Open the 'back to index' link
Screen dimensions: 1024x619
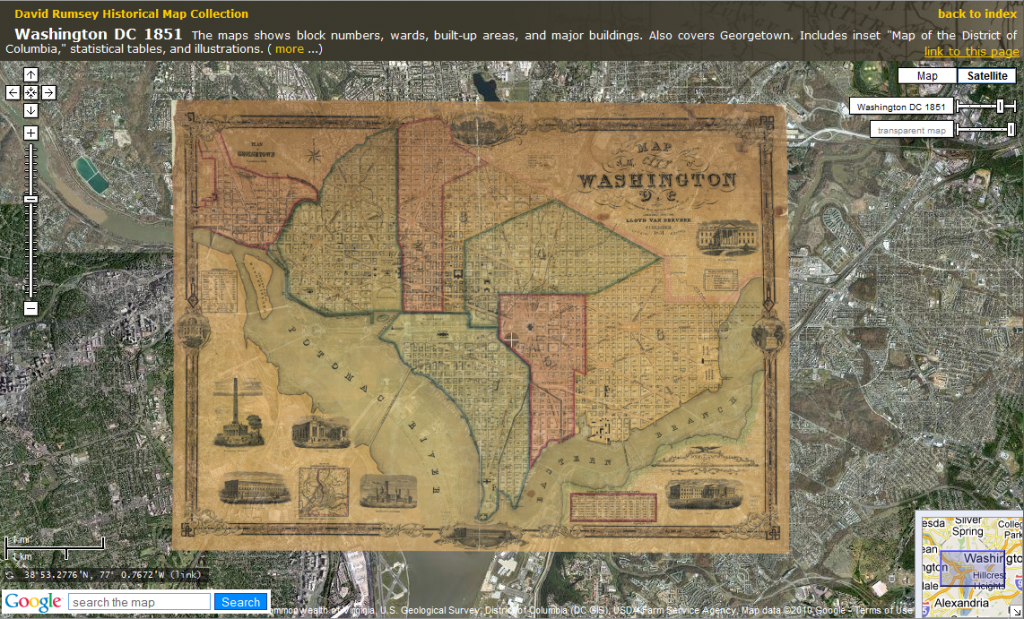click(x=978, y=14)
